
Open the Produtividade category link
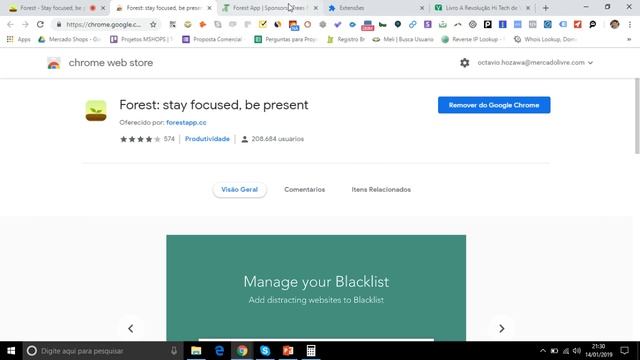(x=207, y=139)
